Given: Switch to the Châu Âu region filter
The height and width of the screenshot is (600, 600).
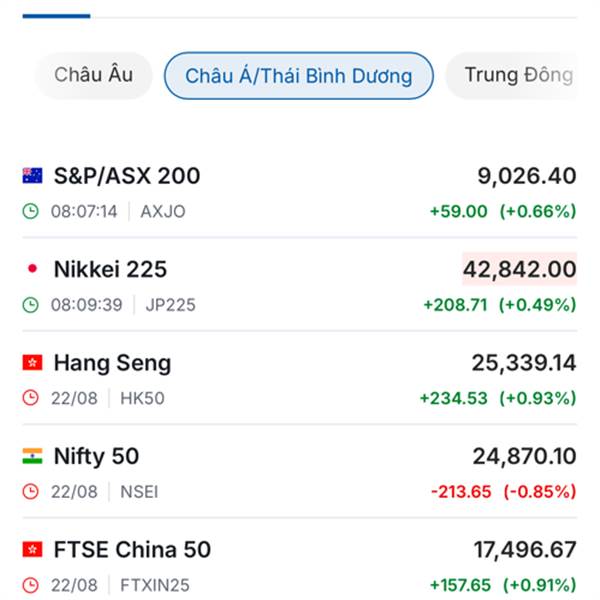Looking at the screenshot, I should pyautogui.click(x=94, y=75).
